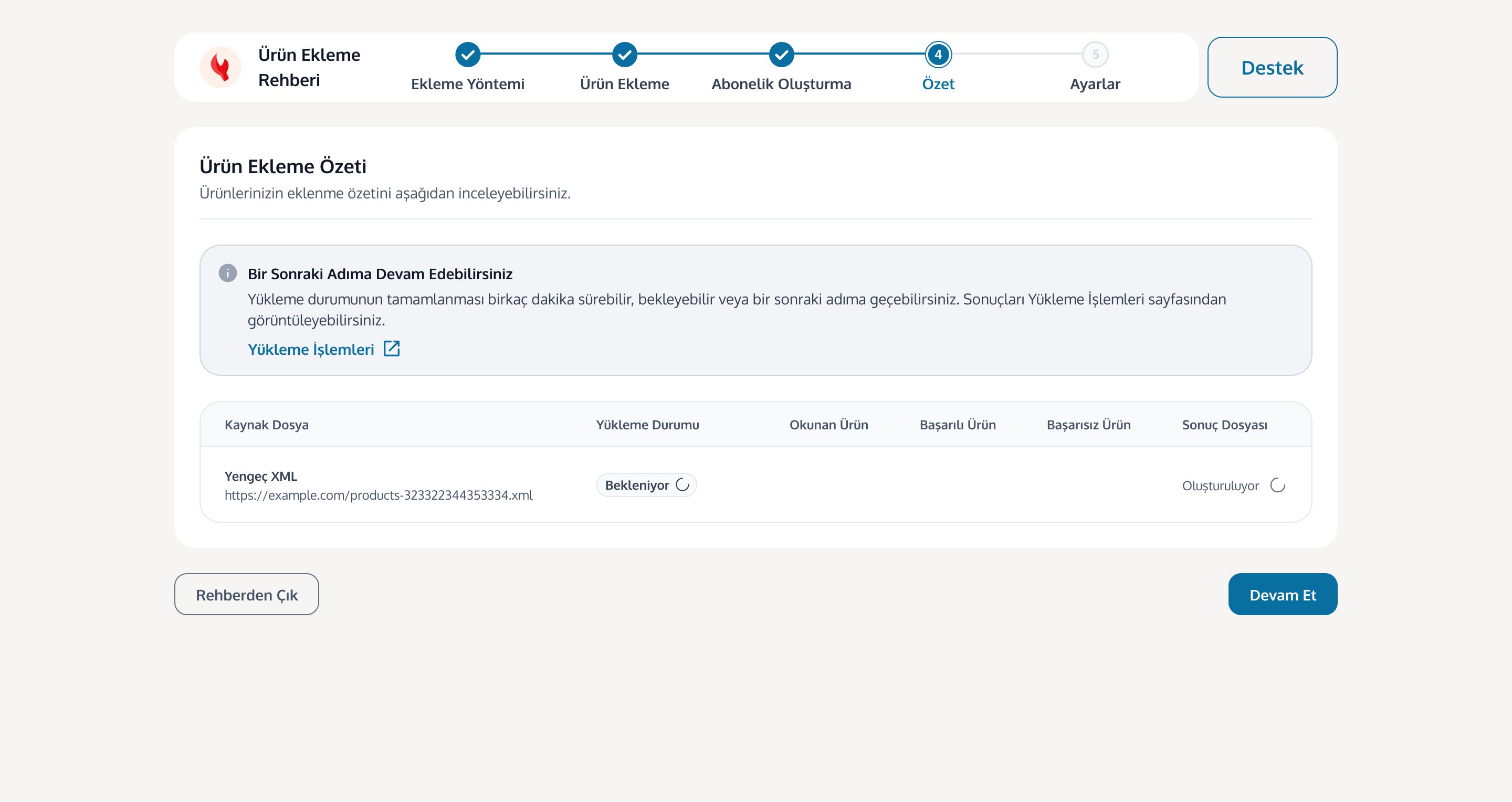
Task: Click the Bekleniyor status badge
Action: pos(646,484)
